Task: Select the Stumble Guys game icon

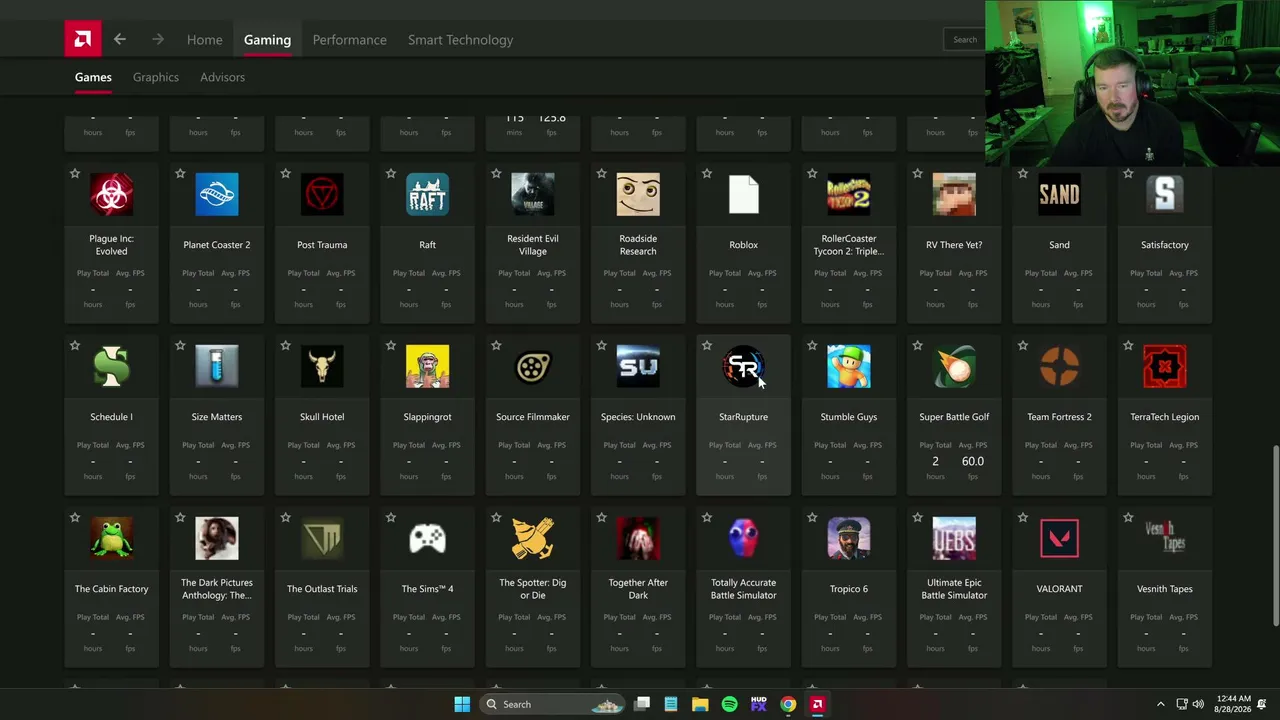Action: 849,366
